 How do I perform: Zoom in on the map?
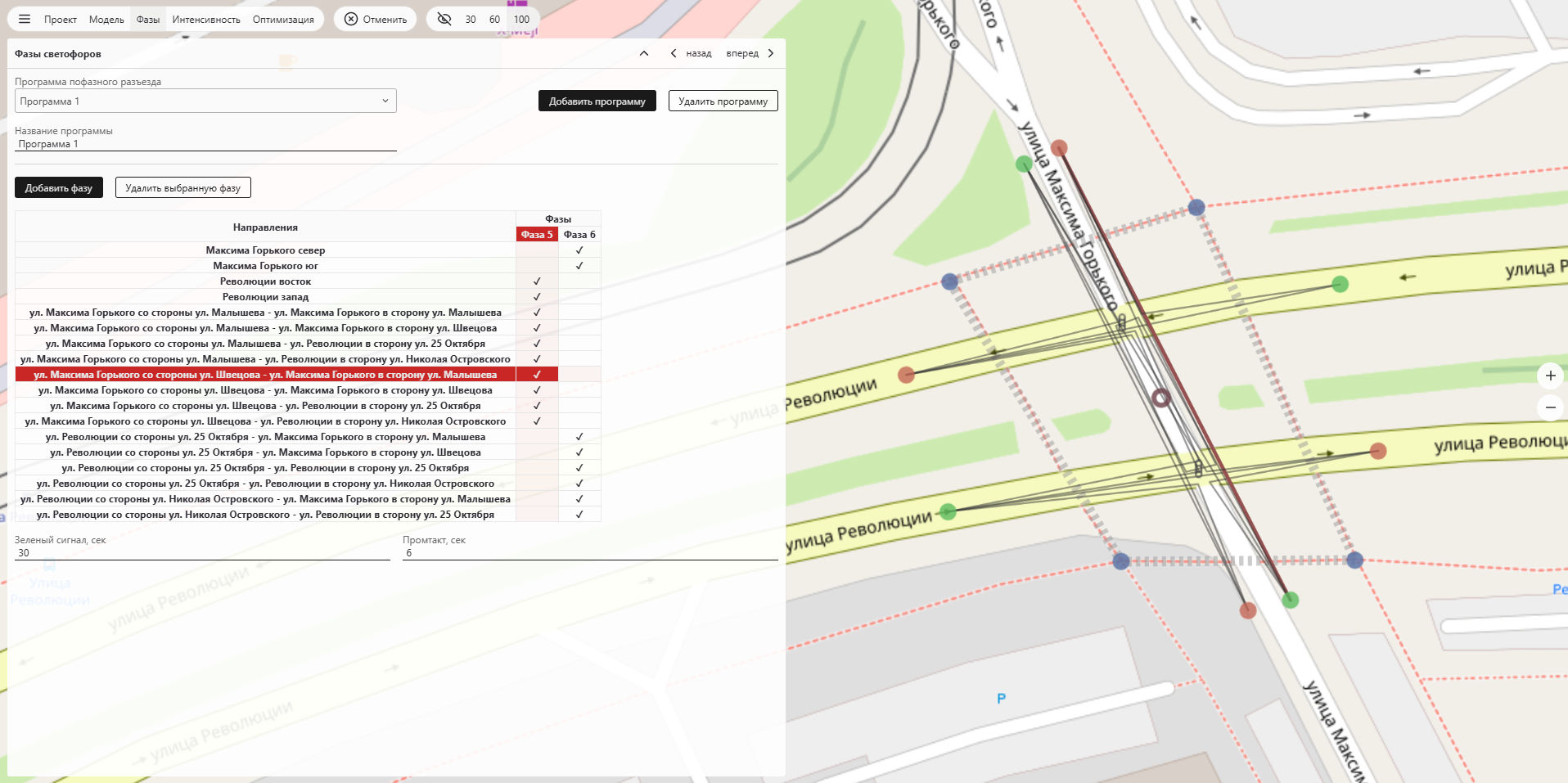1550,376
